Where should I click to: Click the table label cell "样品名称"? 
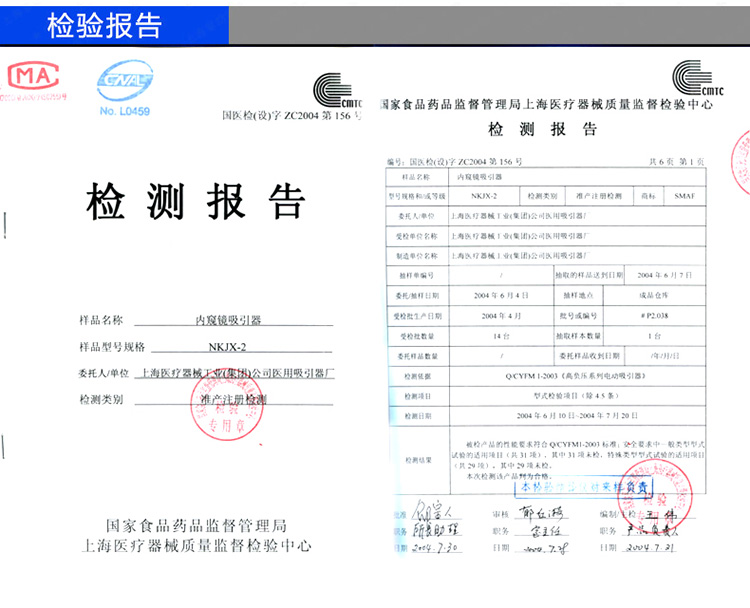click(x=416, y=177)
